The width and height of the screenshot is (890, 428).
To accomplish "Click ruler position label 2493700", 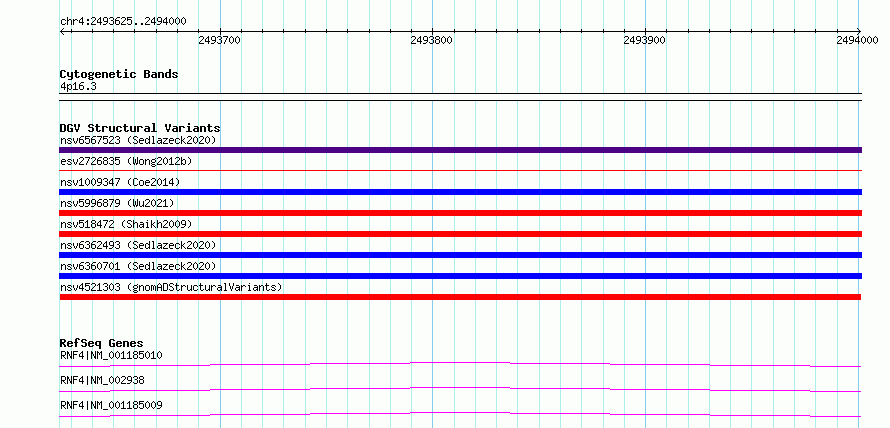I will pyautogui.click(x=219, y=40).
